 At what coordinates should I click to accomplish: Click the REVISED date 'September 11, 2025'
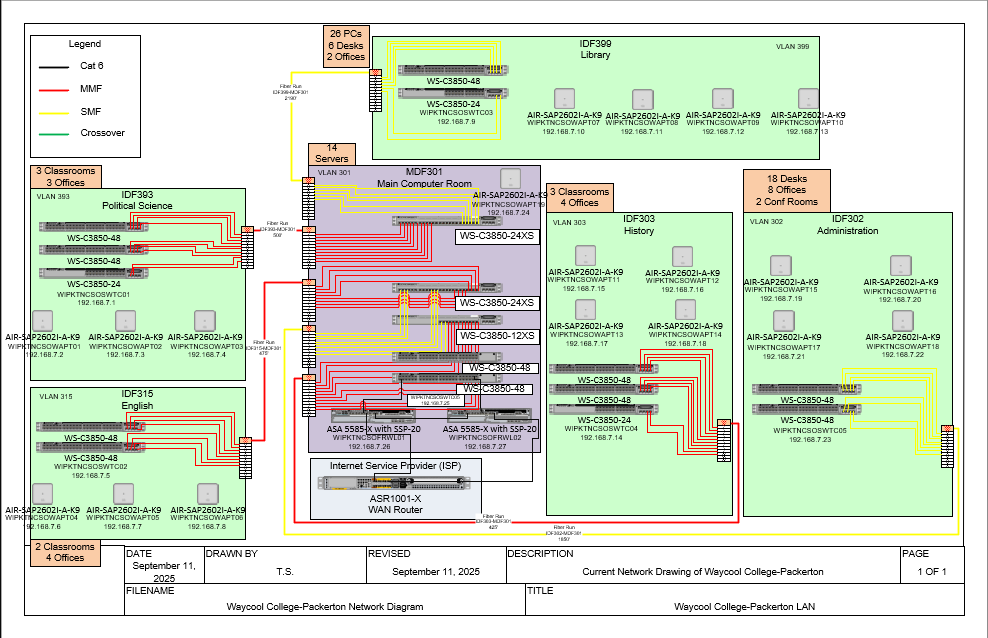(x=436, y=572)
